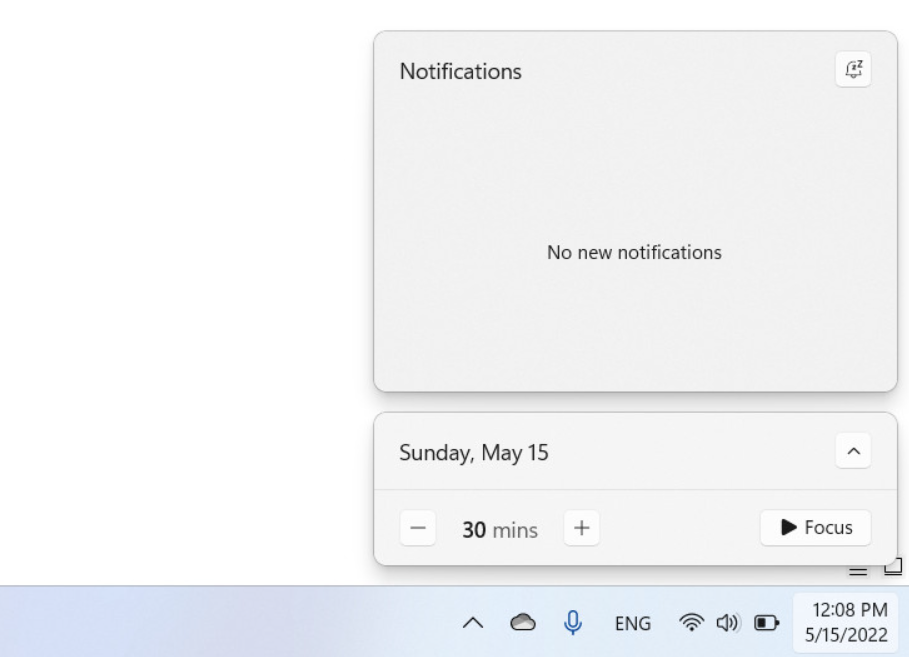The image size is (909, 657).
Task: Click the speaker volume icon
Action: click(x=725, y=624)
